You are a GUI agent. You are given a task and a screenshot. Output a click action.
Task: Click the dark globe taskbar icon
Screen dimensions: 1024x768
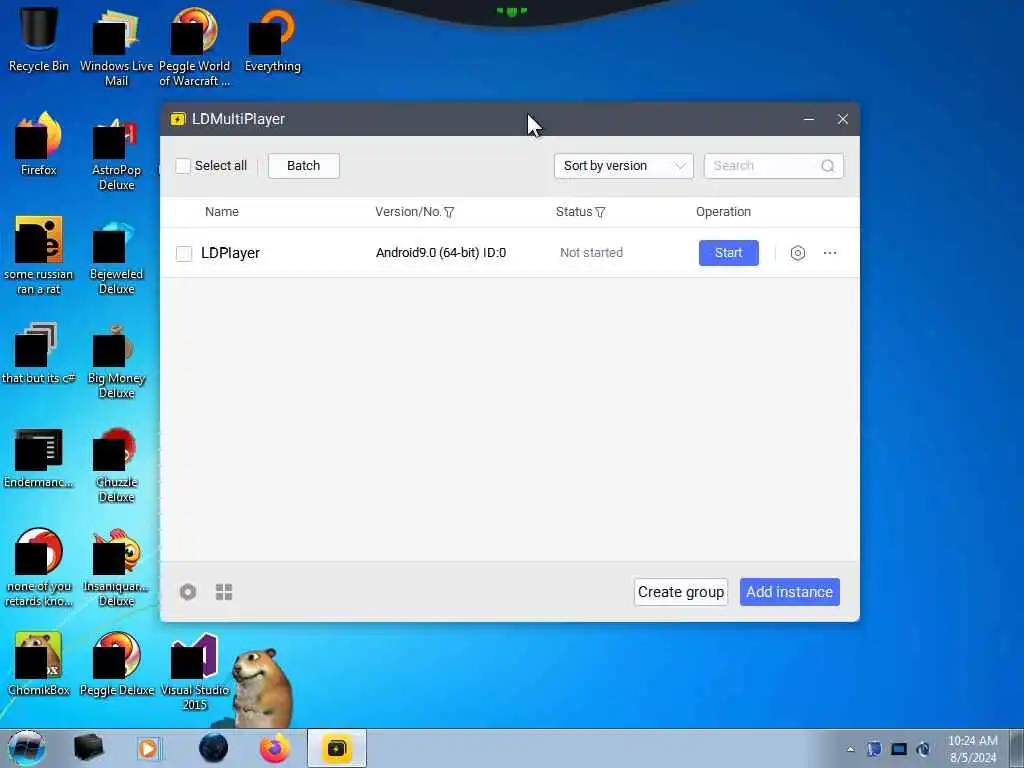tap(214, 748)
